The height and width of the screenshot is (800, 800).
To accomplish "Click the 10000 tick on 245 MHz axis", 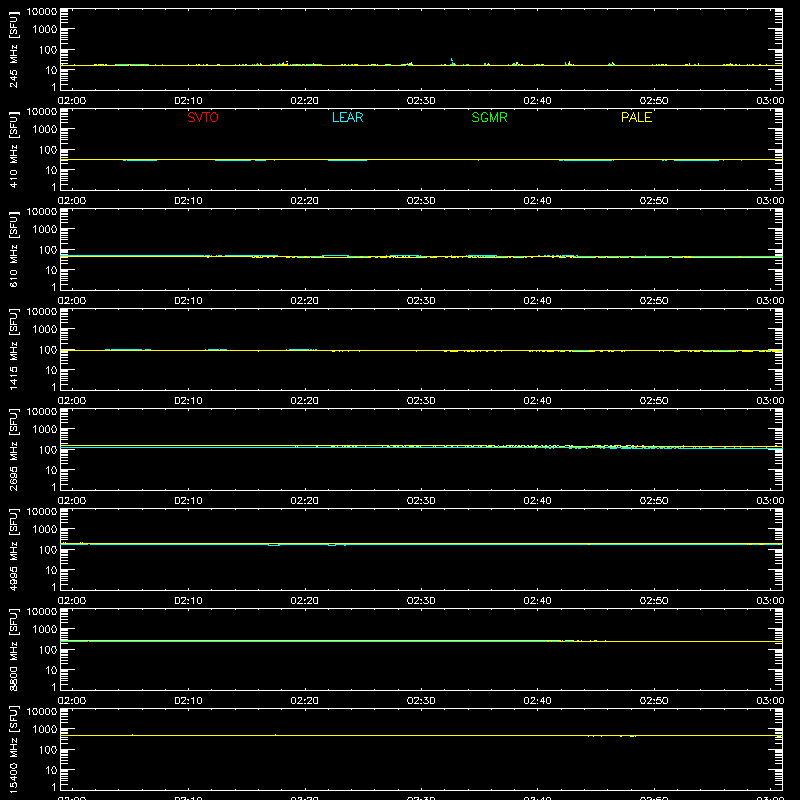I will (42, 12).
